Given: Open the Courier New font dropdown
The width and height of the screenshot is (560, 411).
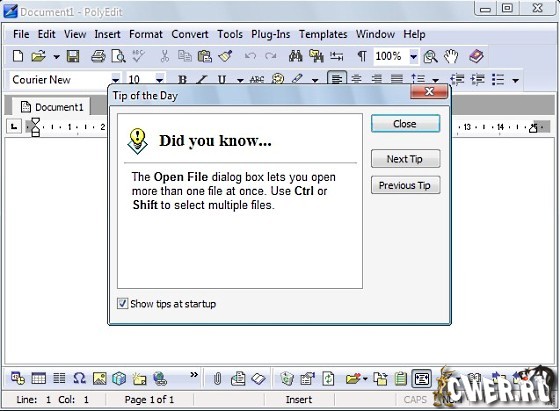Looking at the screenshot, I should 116,79.
